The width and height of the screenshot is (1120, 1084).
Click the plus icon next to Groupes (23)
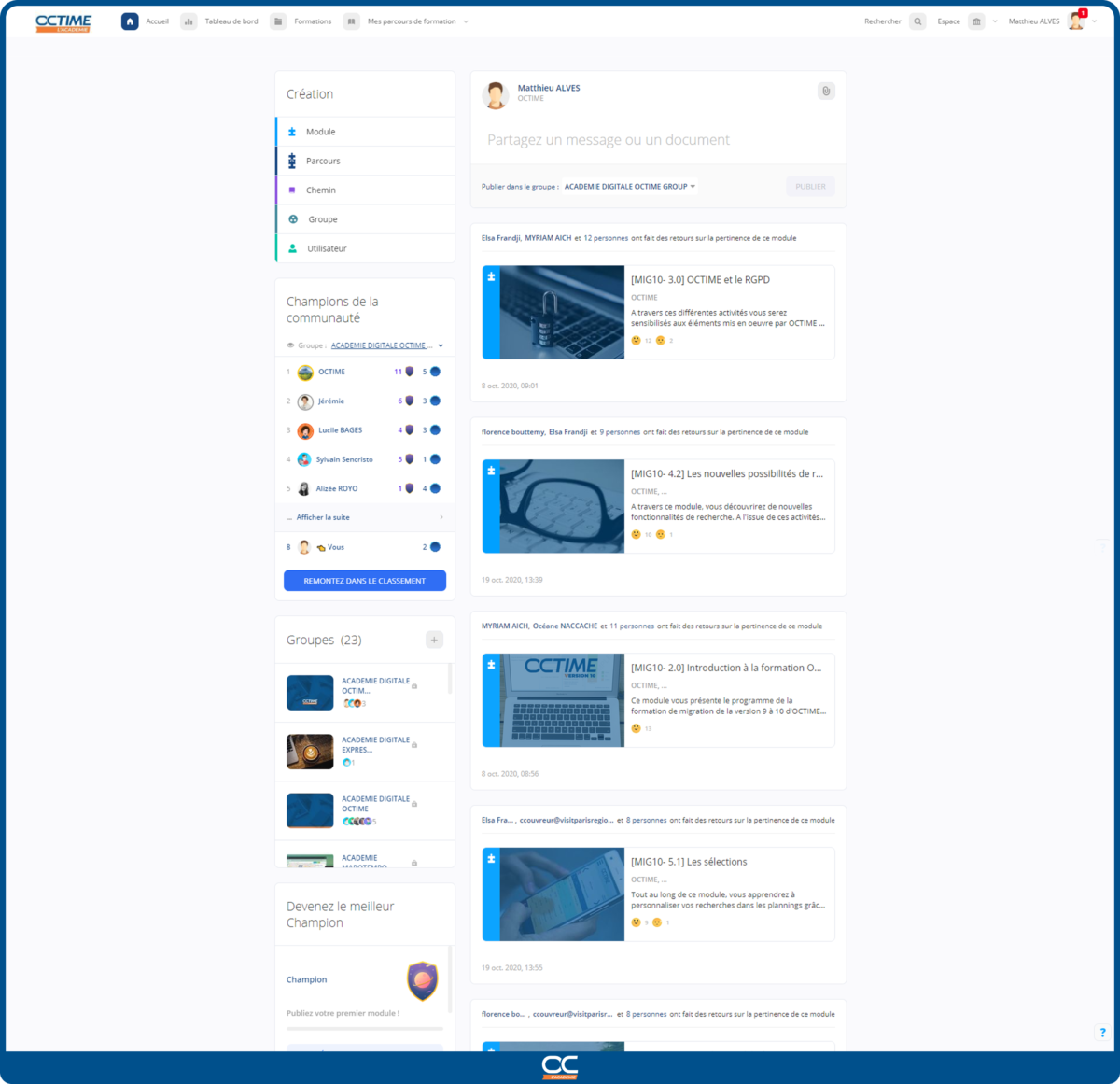click(434, 640)
